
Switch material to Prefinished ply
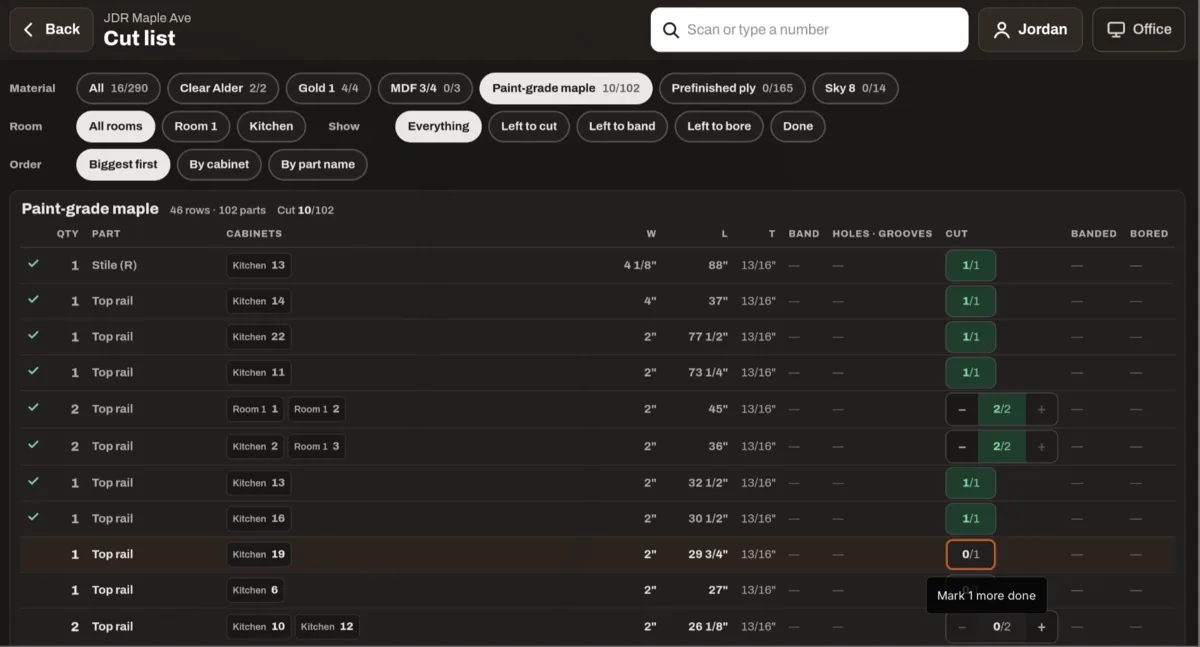732,88
